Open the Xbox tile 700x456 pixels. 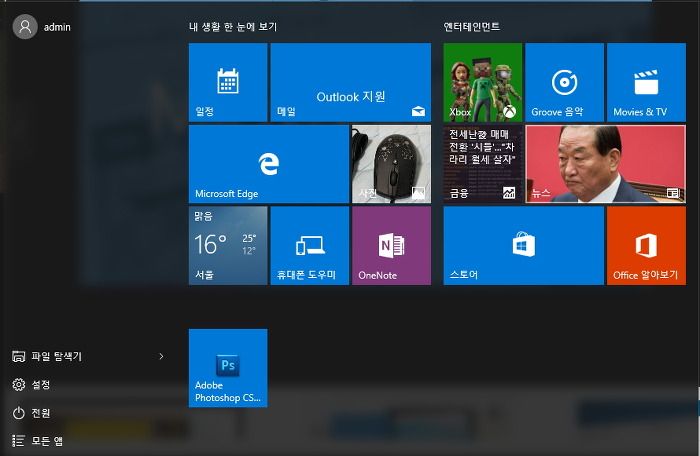point(483,82)
